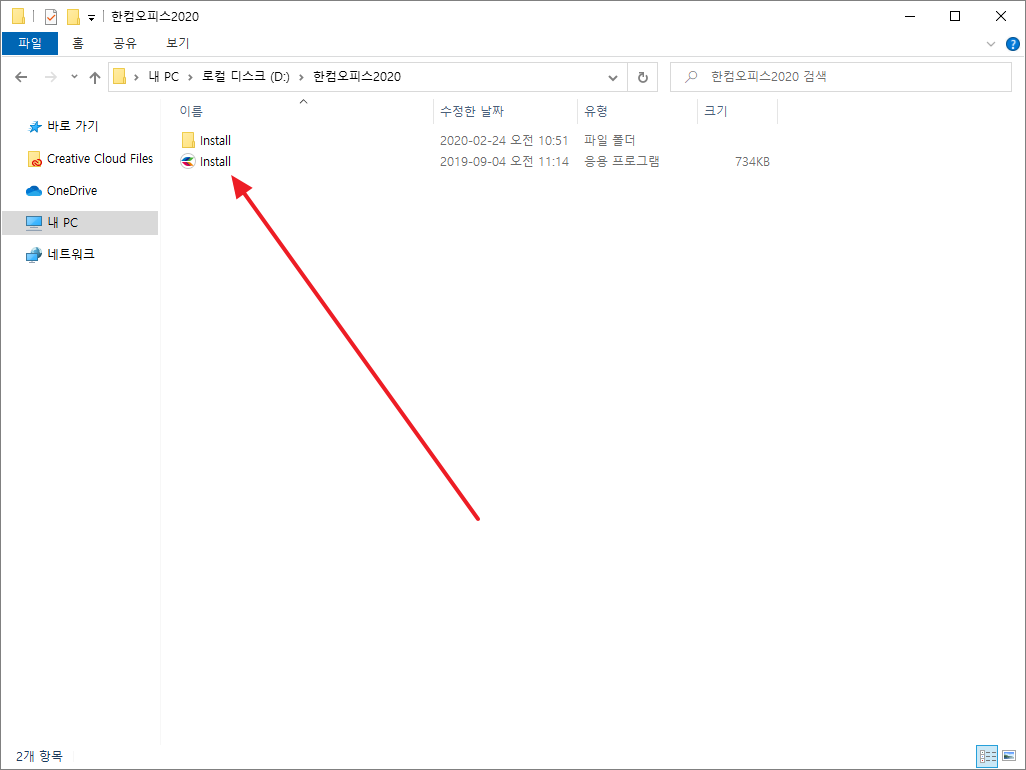Click the Properties quick access icon
The height and width of the screenshot is (770, 1026).
point(51,16)
